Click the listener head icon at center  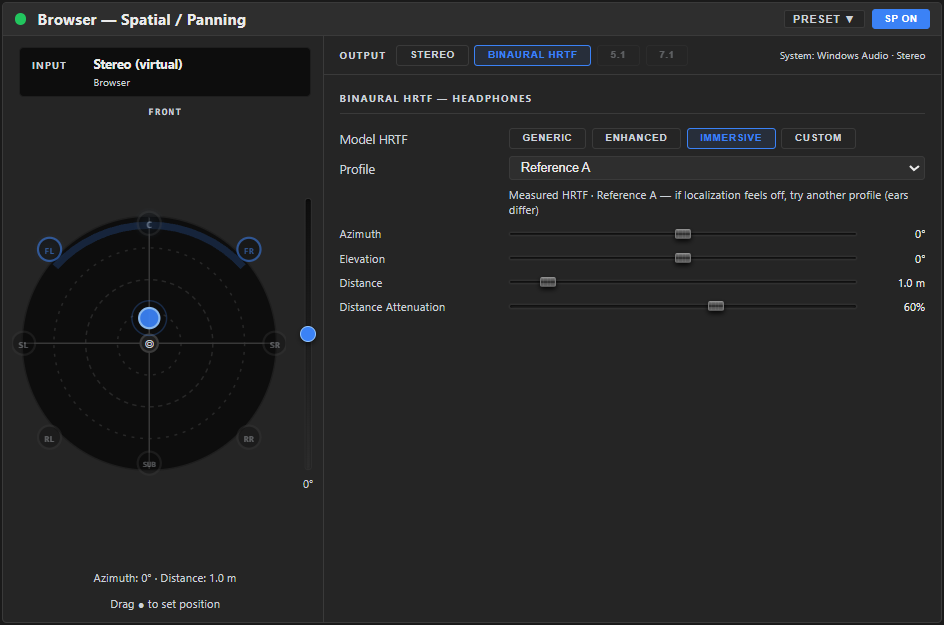(x=149, y=344)
